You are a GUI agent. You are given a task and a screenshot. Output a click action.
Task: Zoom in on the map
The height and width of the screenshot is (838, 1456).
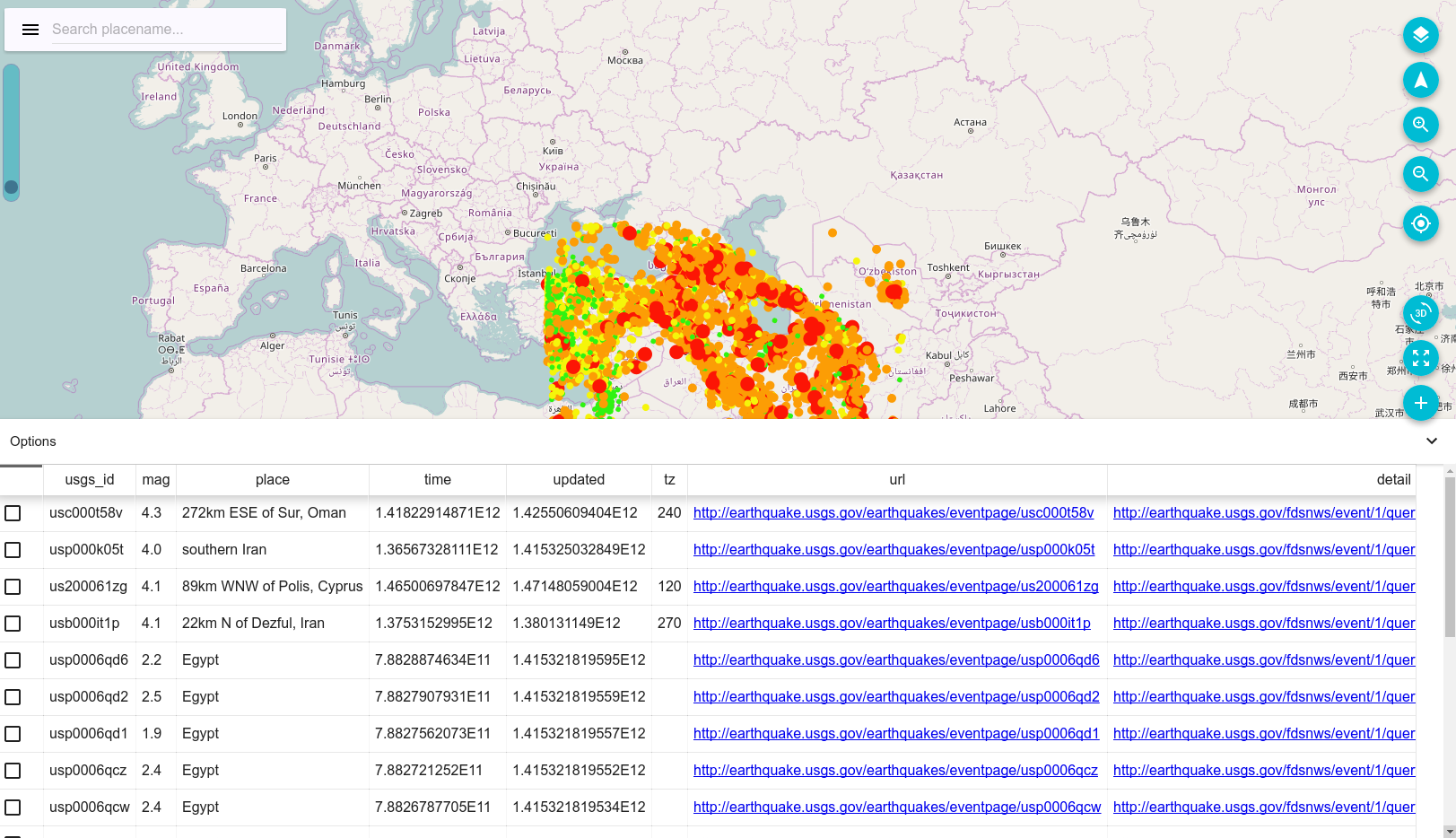[x=1420, y=125]
